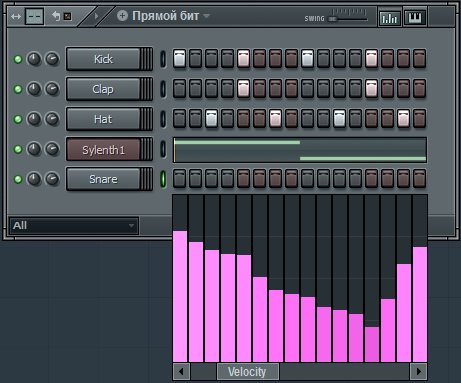Image resolution: width=461 pixels, height=383 pixels.
Task: Open the pattern name dropdown arrow
Action: point(206,16)
